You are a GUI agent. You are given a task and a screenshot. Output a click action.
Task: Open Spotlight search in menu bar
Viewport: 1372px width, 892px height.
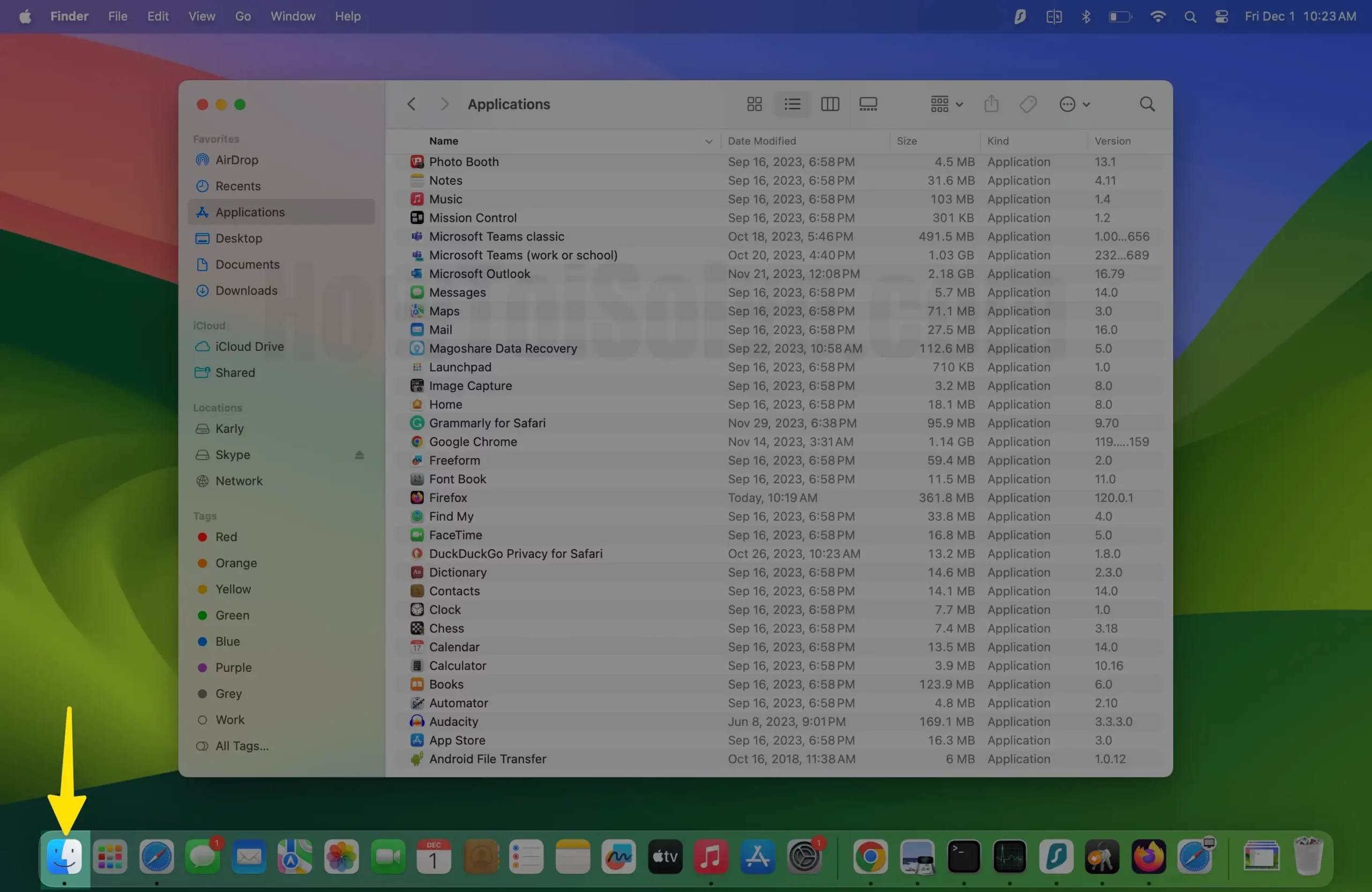click(x=1190, y=17)
